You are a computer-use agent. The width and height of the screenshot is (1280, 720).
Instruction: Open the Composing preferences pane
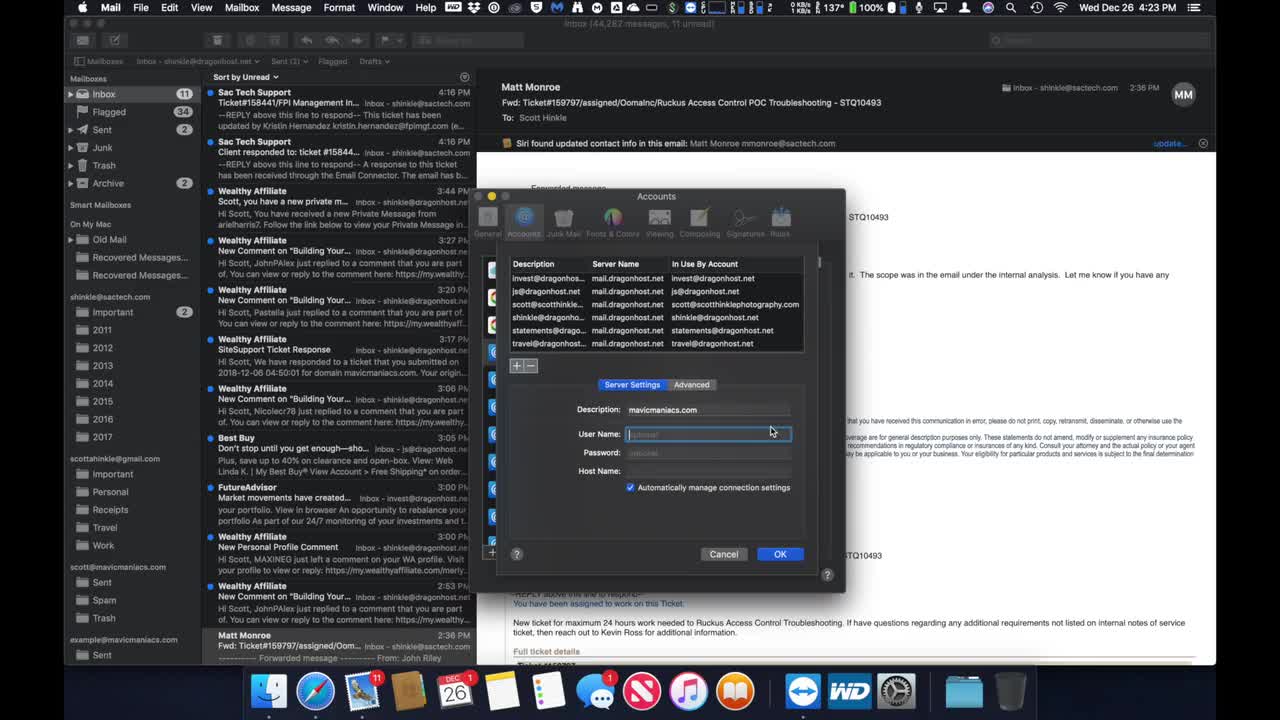pyautogui.click(x=699, y=222)
